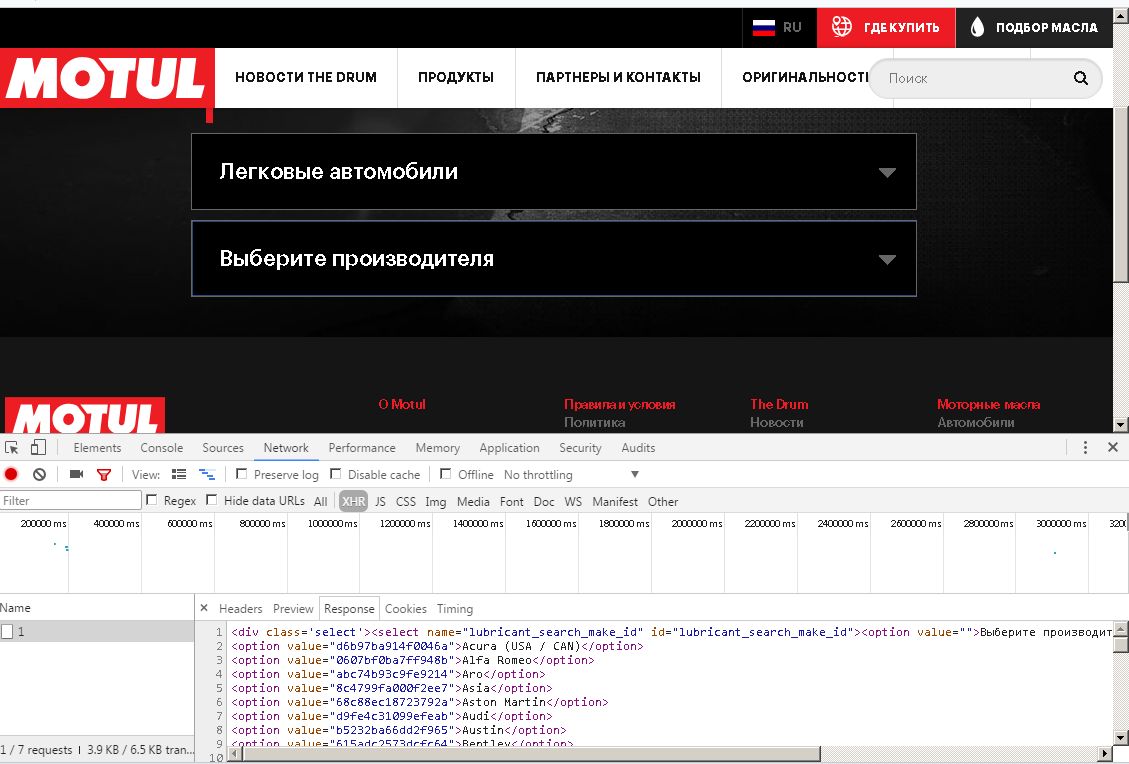Open the Правила и условия footer link
Screen dimensions: 1129x764
coord(619,404)
